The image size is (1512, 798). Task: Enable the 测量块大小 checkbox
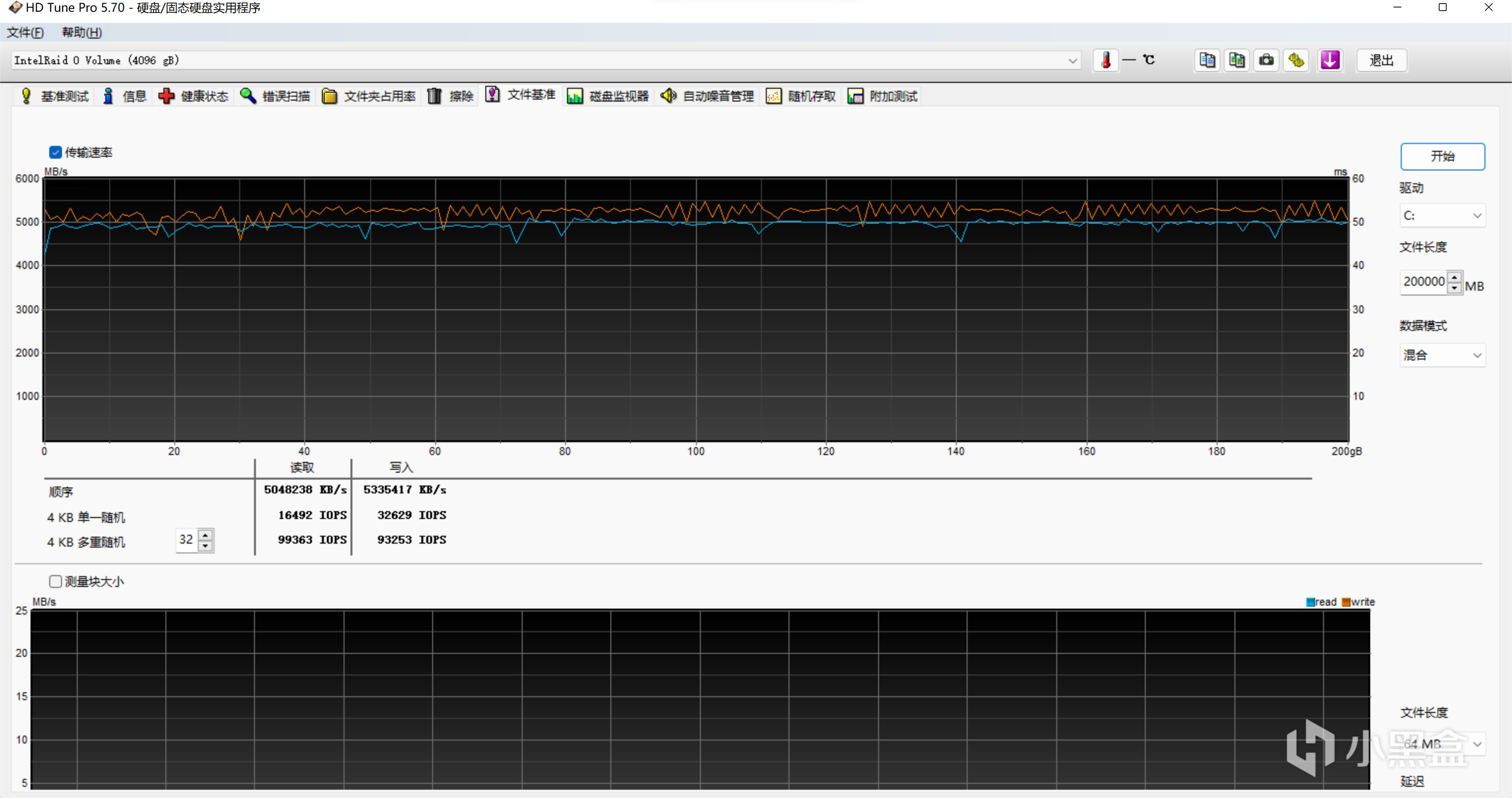pyautogui.click(x=55, y=581)
